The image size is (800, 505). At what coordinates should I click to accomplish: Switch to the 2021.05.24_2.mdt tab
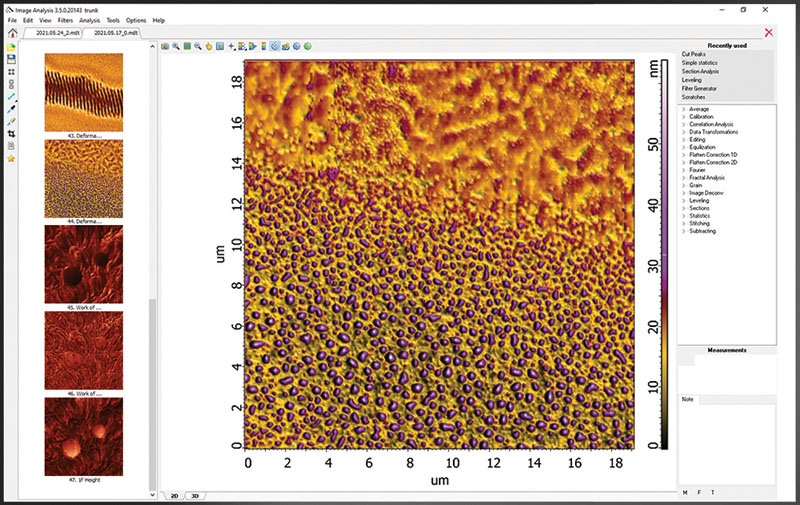pos(57,33)
